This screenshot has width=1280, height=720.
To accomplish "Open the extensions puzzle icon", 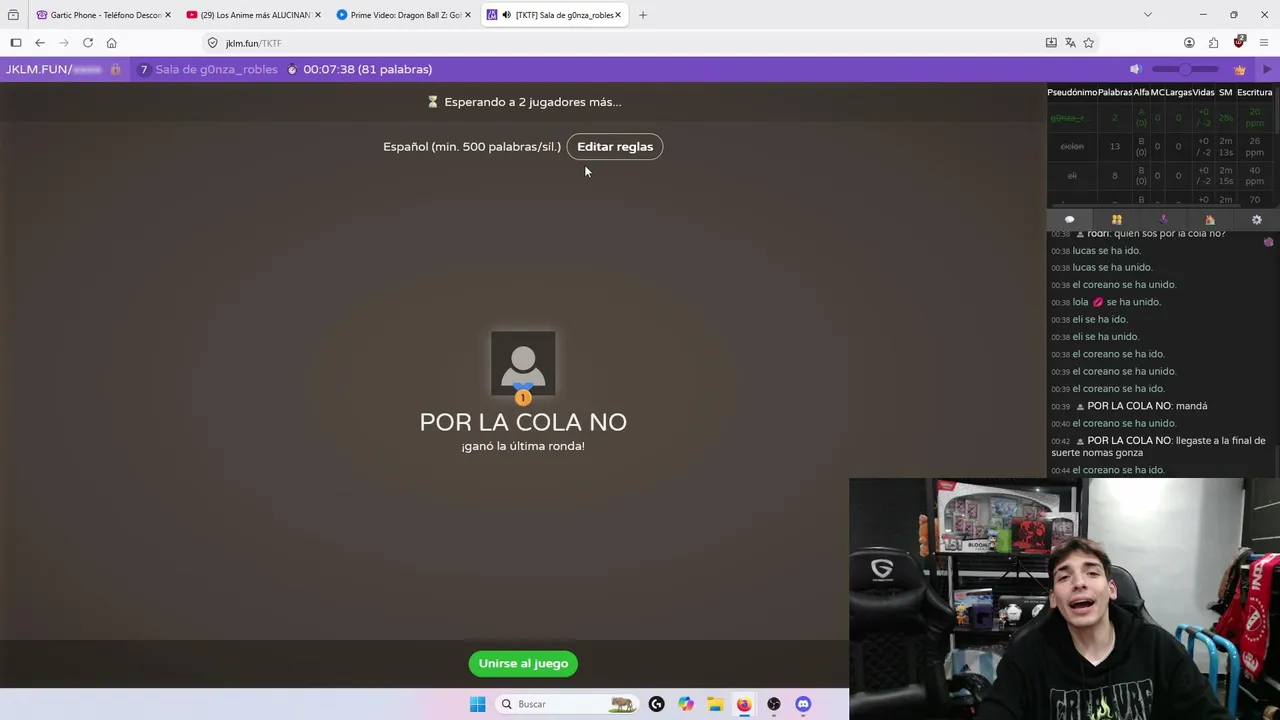I will point(1213,43).
